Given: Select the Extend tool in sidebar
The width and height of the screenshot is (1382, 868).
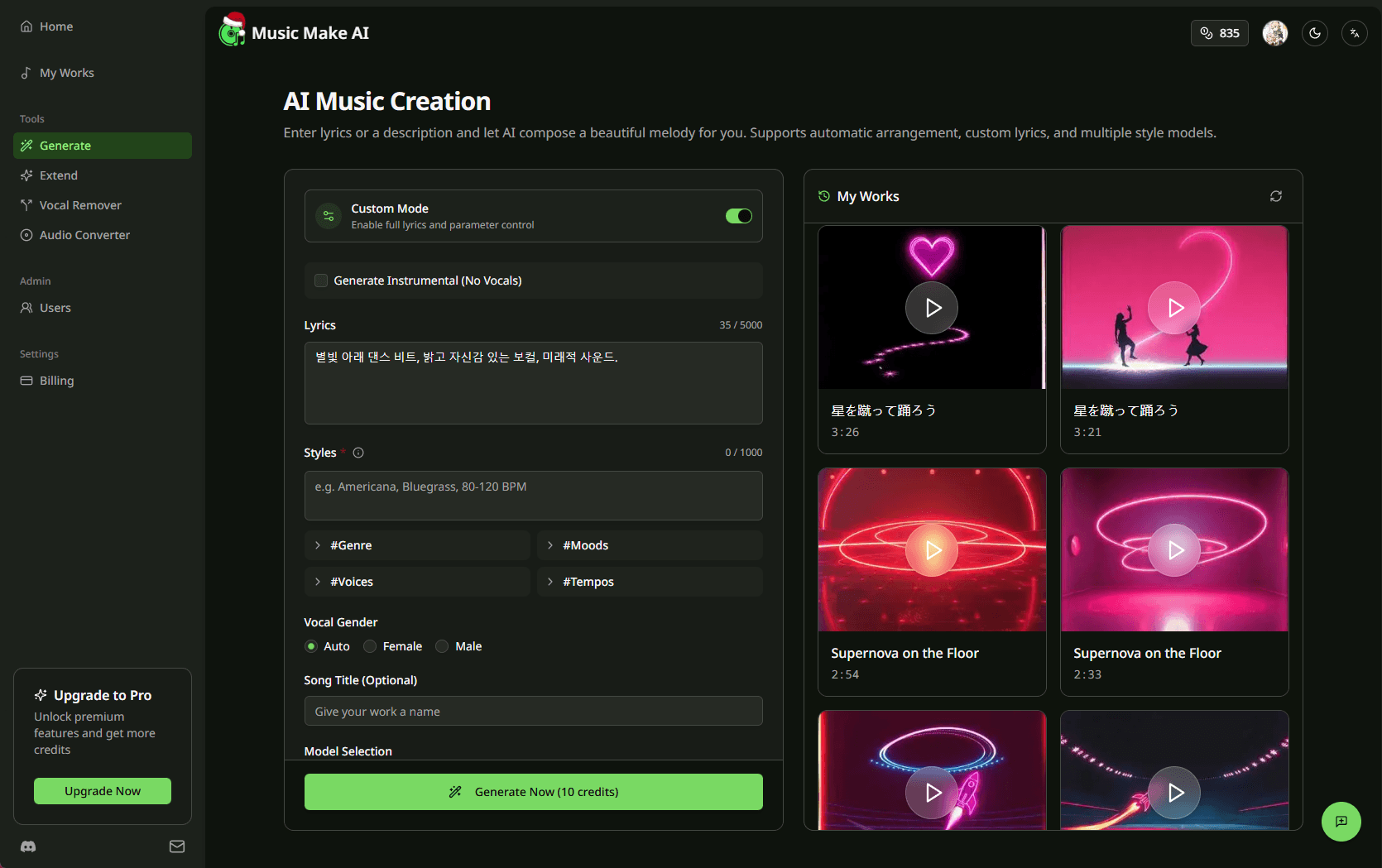Looking at the screenshot, I should click(58, 175).
